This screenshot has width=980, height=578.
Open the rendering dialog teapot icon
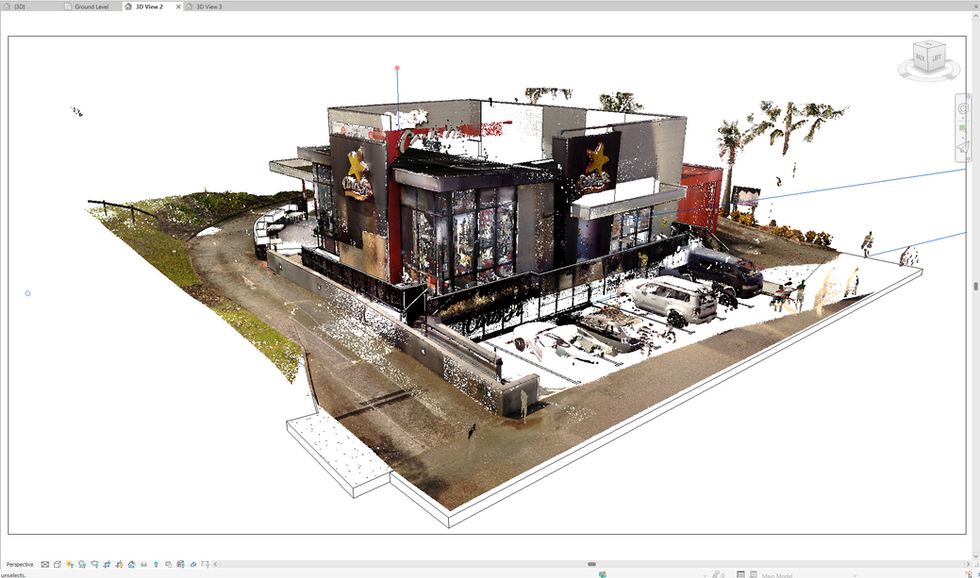(94, 564)
